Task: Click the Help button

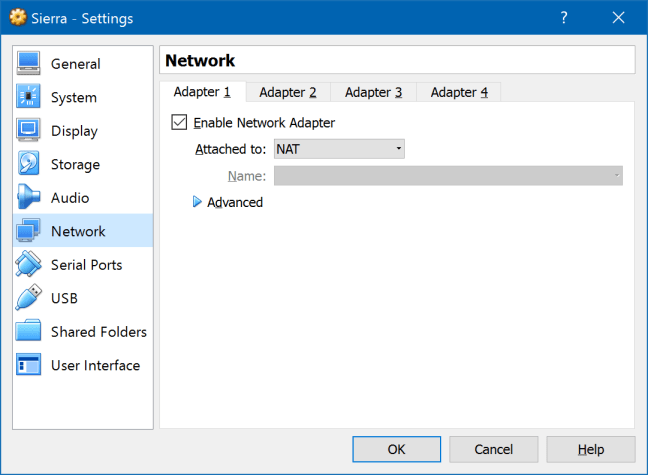Action: click(x=590, y=449)
